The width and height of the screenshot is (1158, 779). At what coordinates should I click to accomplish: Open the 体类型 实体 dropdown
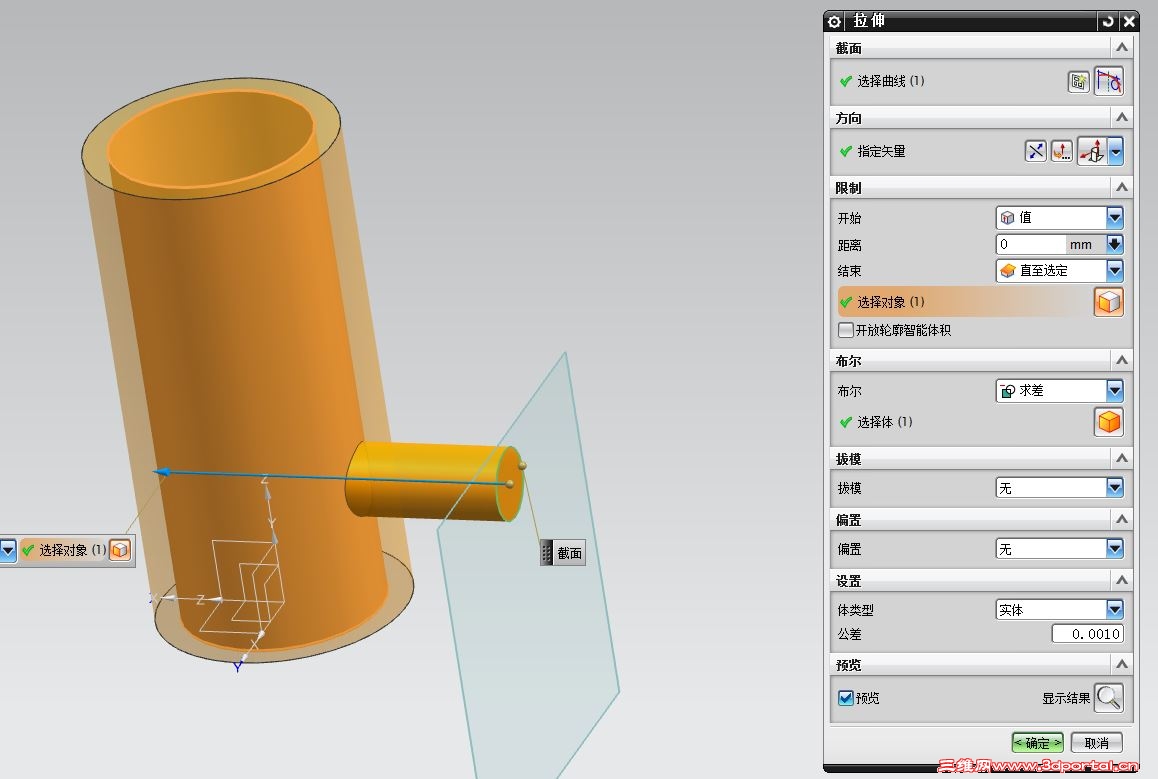[x=1114, y=609]
